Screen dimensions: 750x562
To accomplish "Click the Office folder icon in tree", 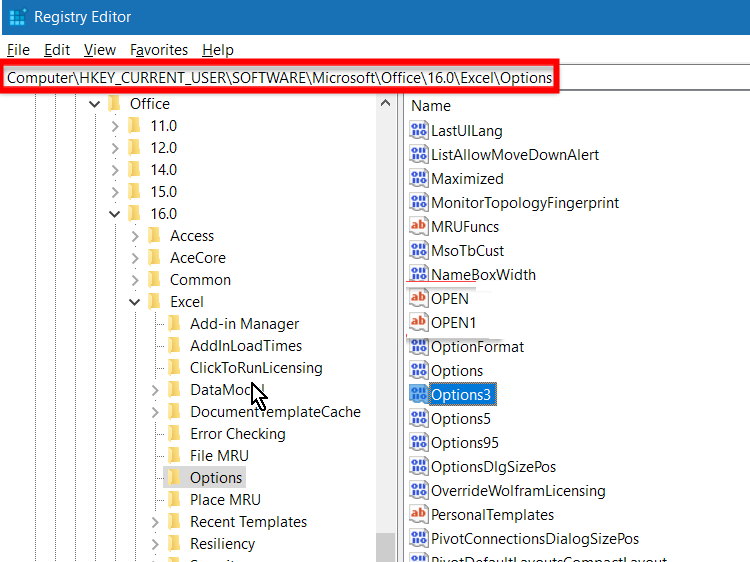I will [x=114, y=104].
